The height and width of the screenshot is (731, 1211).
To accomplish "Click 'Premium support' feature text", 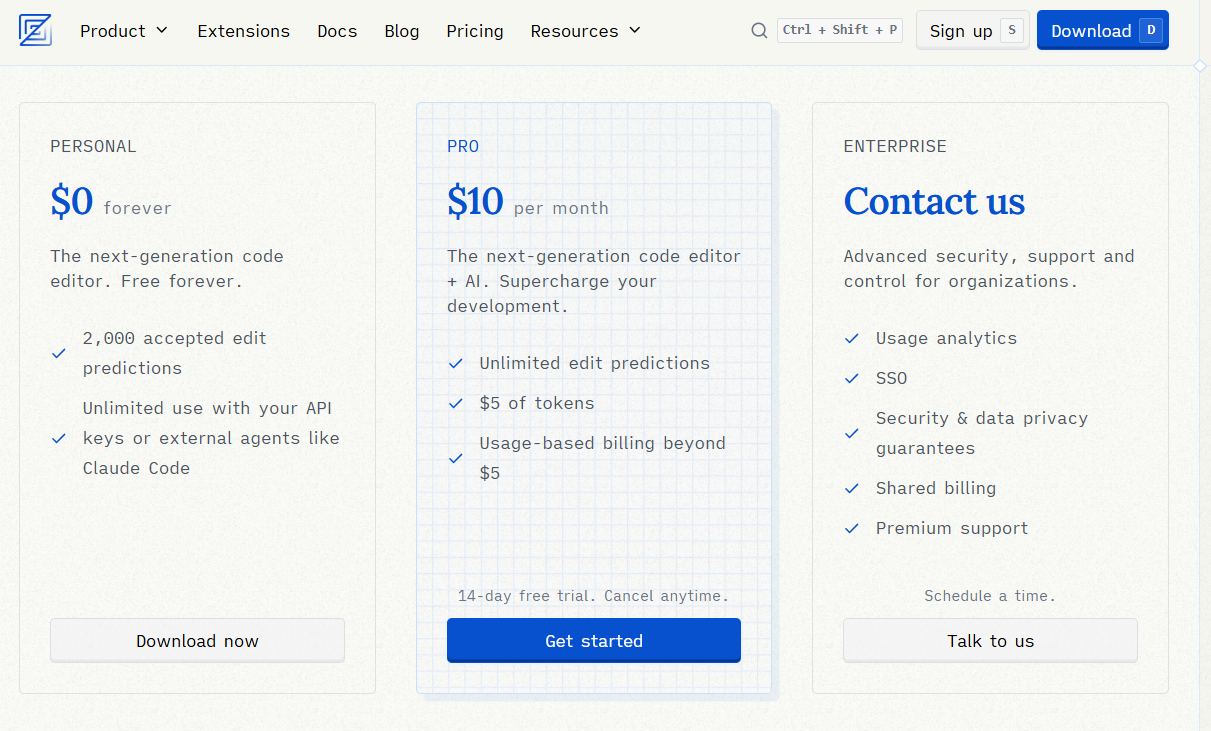I will click(952, 528).
